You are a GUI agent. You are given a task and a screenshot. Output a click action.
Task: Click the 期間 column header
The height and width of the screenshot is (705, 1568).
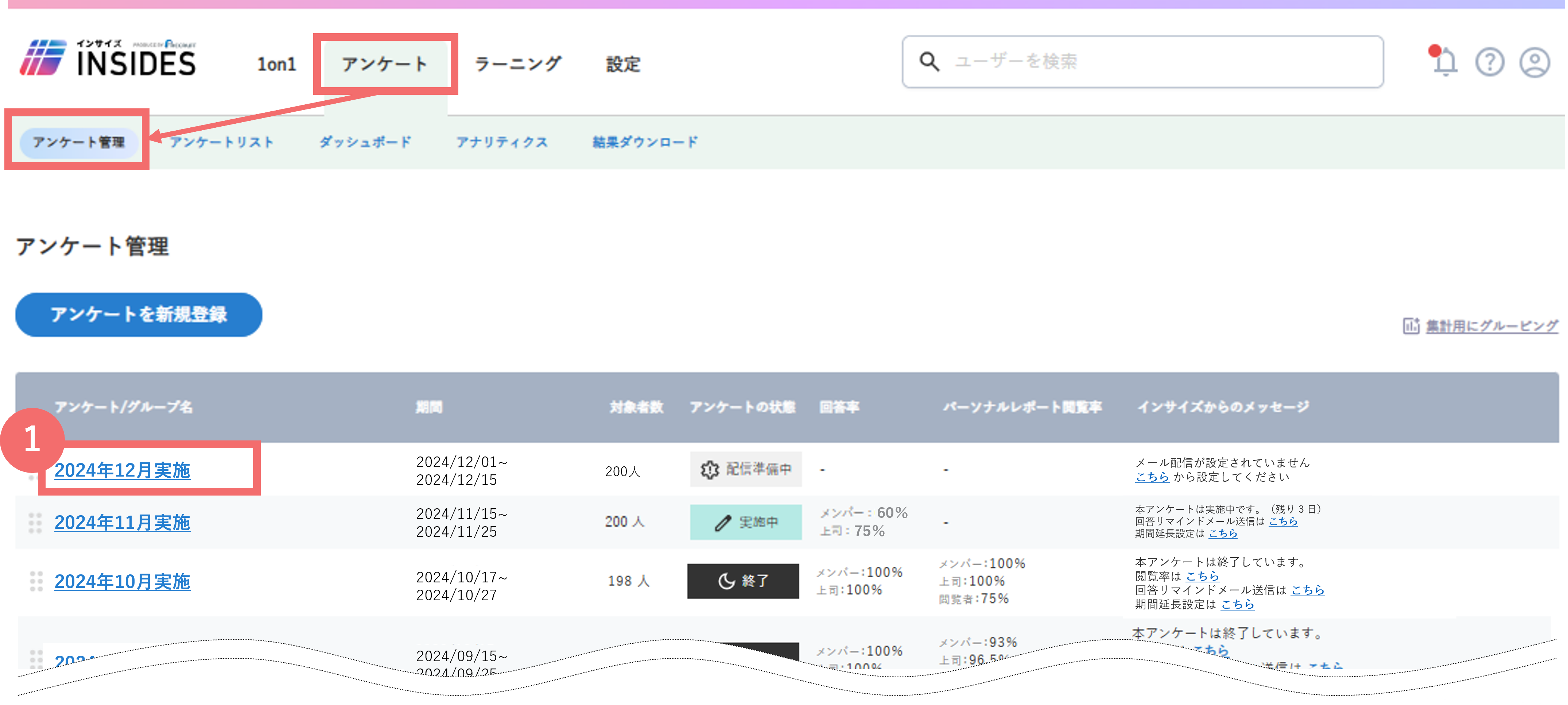pyautogui.click(x=429, y=407)
